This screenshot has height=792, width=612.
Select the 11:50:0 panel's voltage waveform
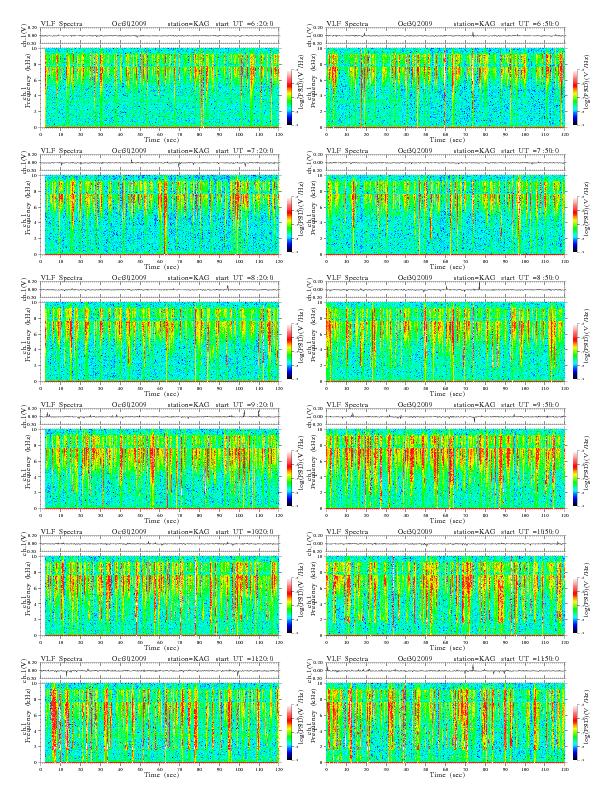pyautogui.click(x=445, y=672)
